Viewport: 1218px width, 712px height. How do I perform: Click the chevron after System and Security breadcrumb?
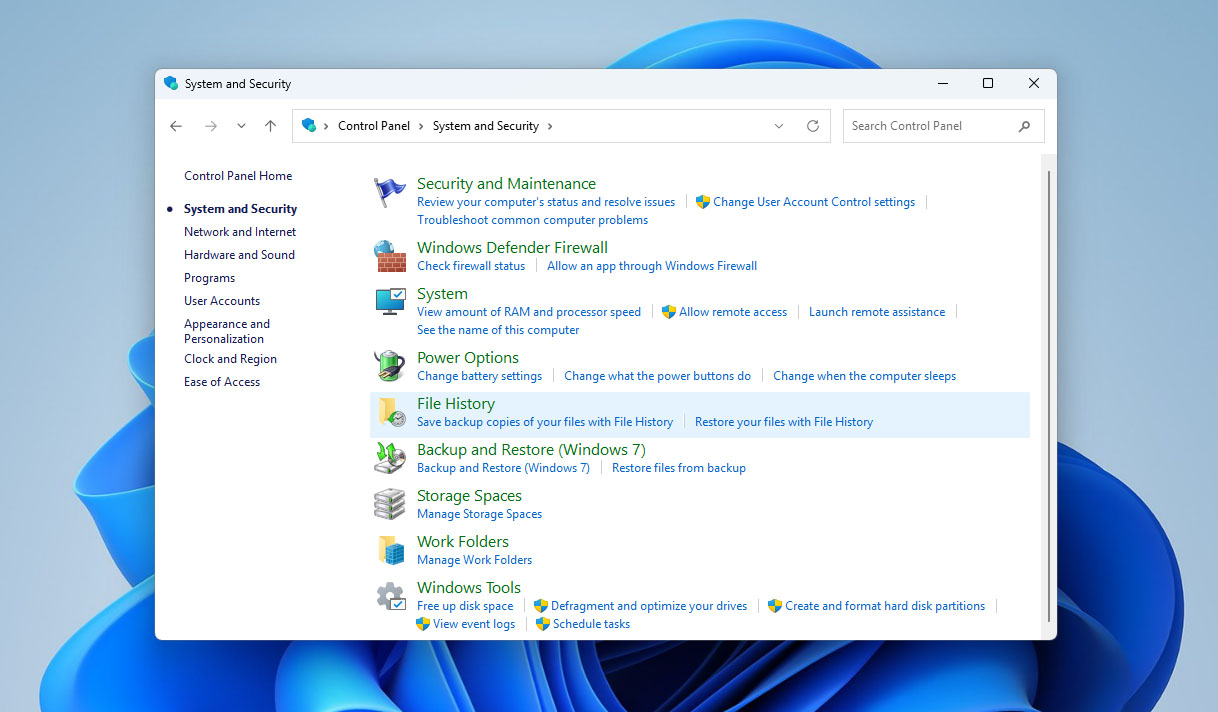point(548,125)
